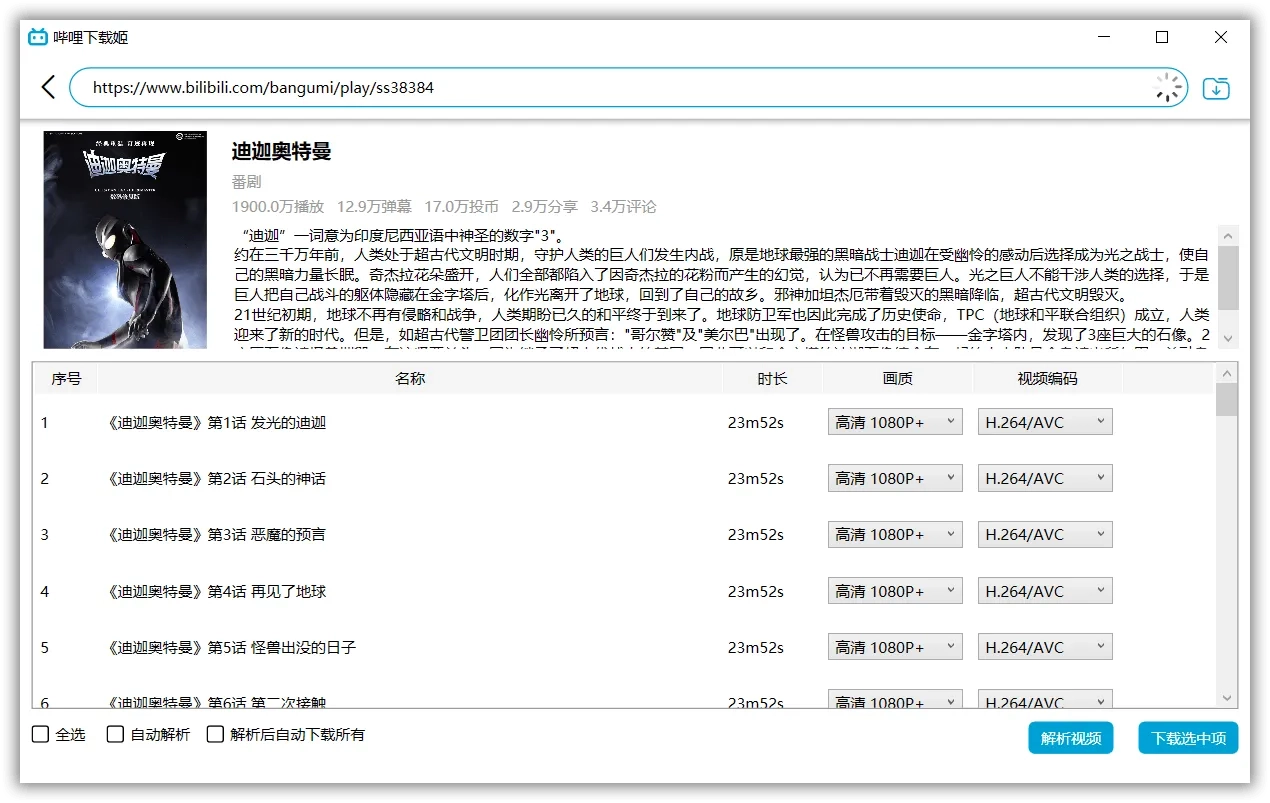
Task: Click the 3.4万评论 stat
Action: (623, 207)
